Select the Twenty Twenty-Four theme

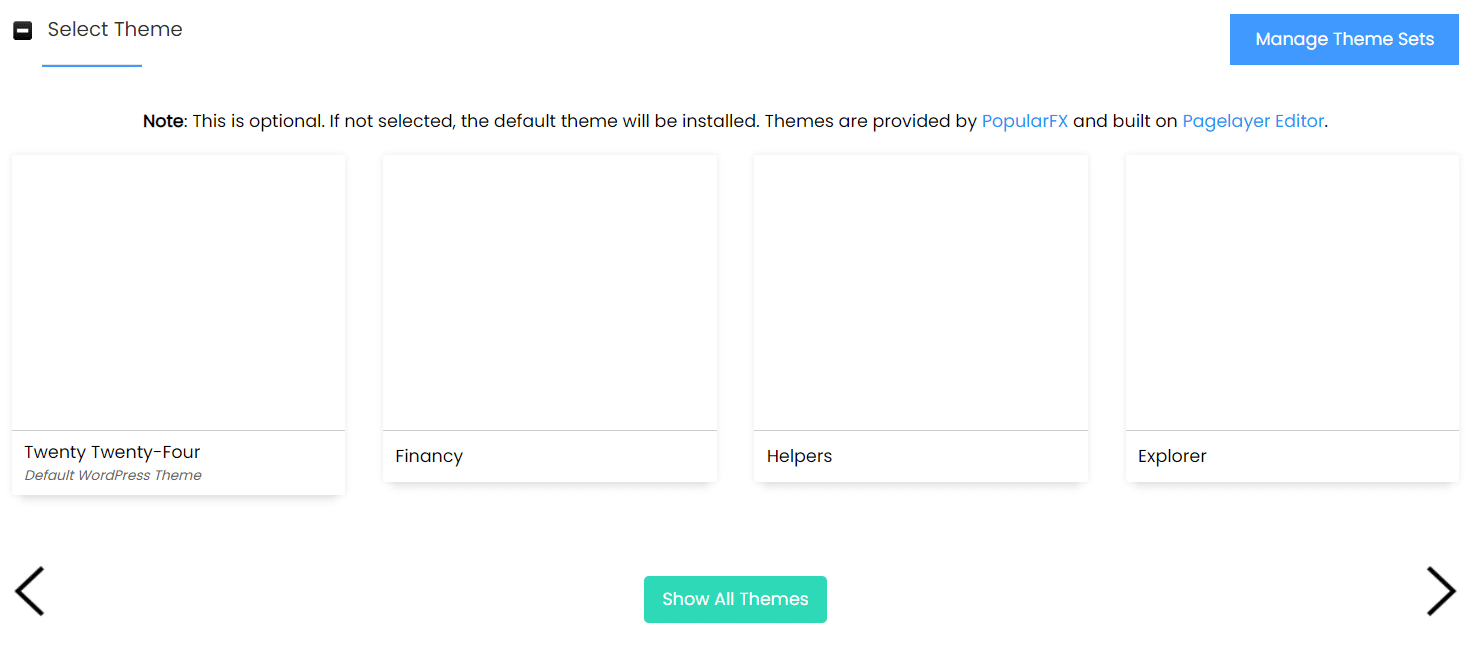click(178, 292)
